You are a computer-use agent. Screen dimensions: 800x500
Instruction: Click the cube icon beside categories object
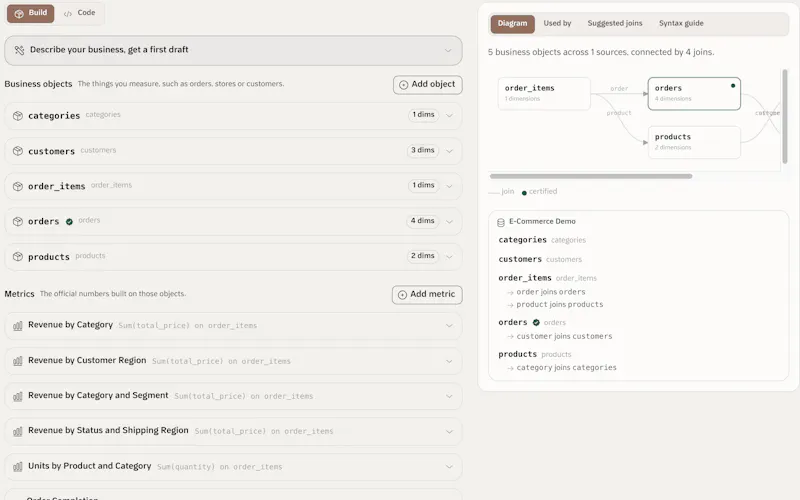[18, 116]
